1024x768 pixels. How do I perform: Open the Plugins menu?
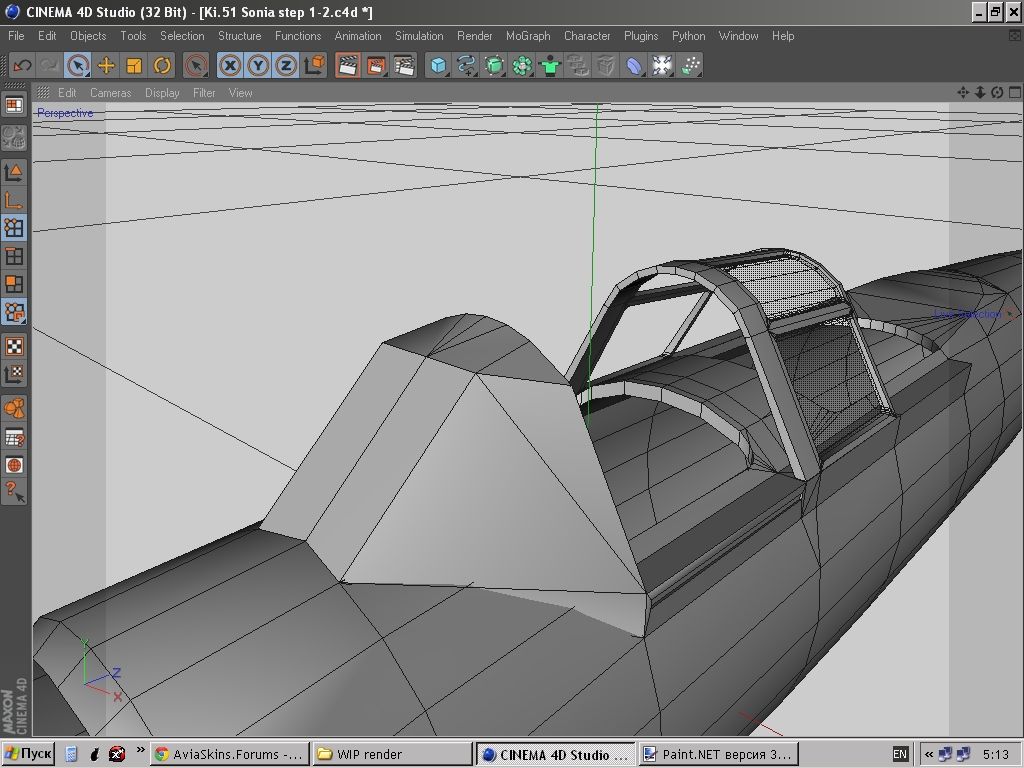[641, 36]
